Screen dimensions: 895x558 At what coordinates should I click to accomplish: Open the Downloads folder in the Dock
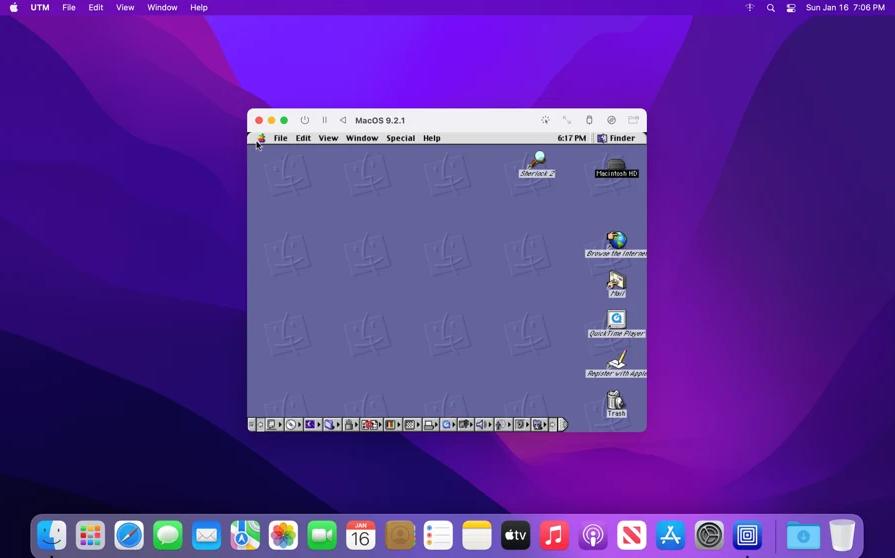click(x=803, y=536)
